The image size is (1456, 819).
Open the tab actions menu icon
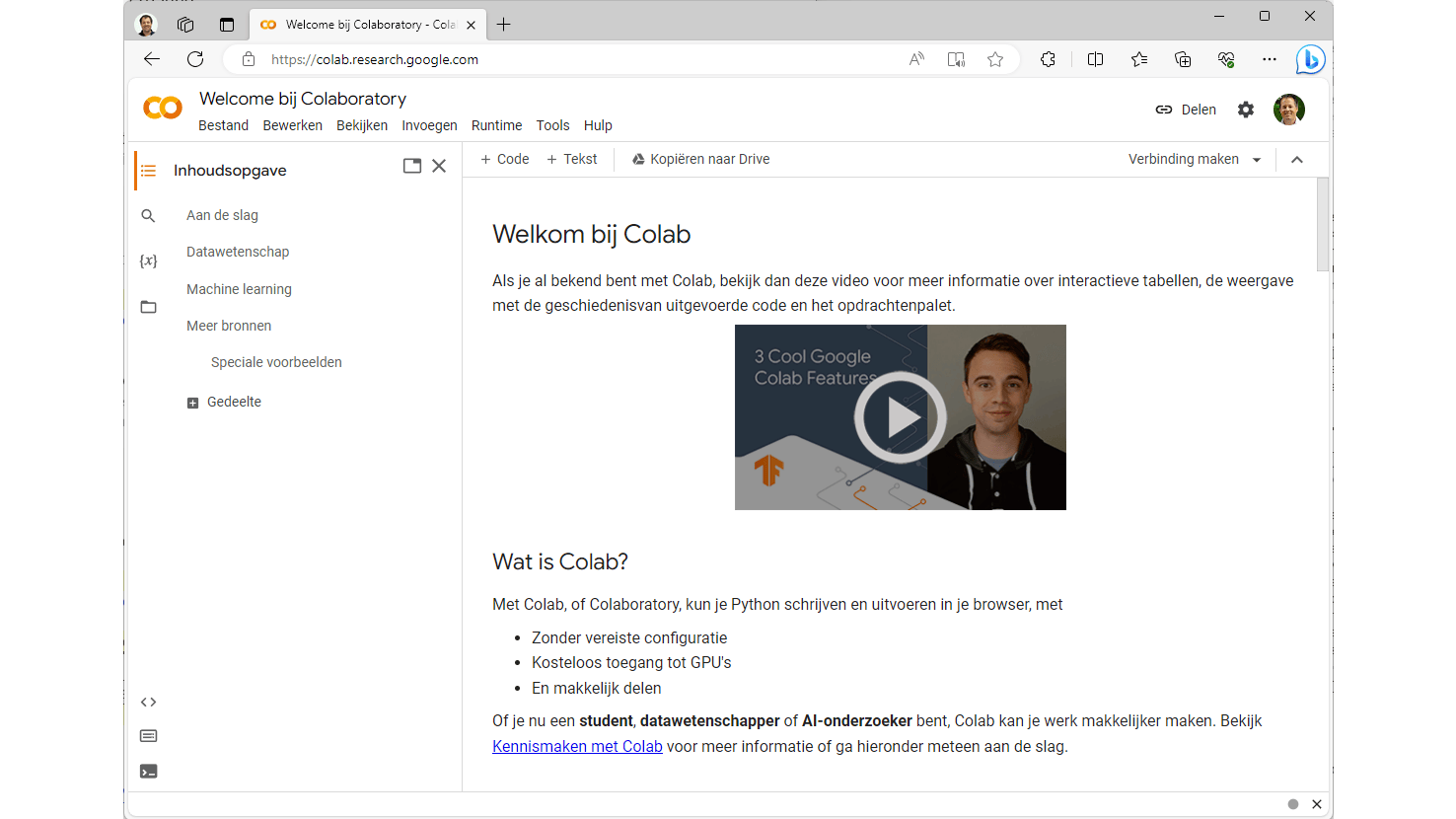227,25
